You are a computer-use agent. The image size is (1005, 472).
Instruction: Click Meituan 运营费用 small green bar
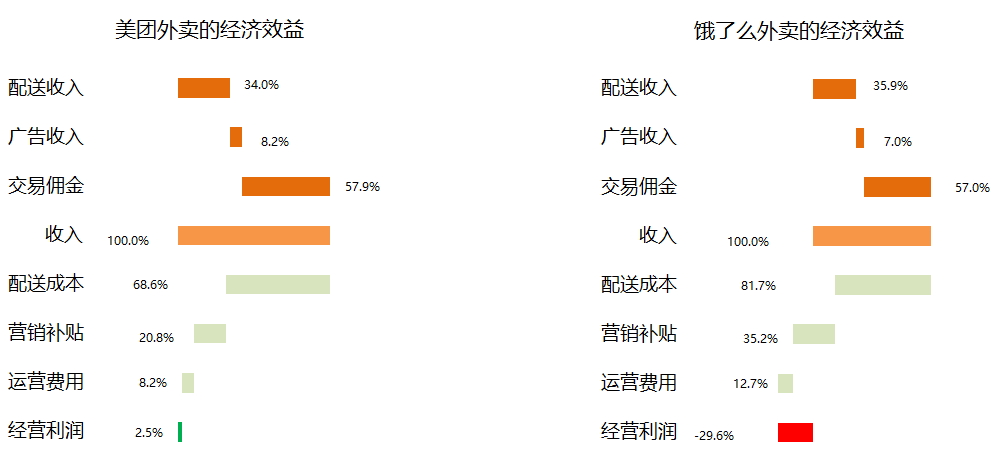tap(188, 383)
